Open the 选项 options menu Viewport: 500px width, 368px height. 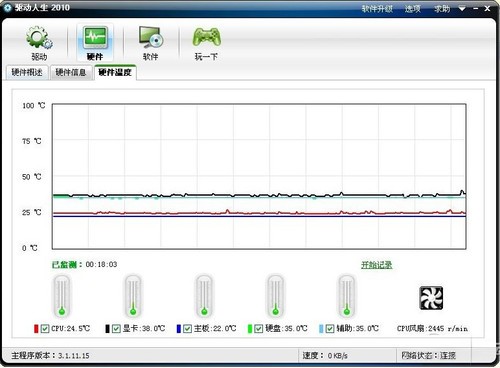click(413, 9)
